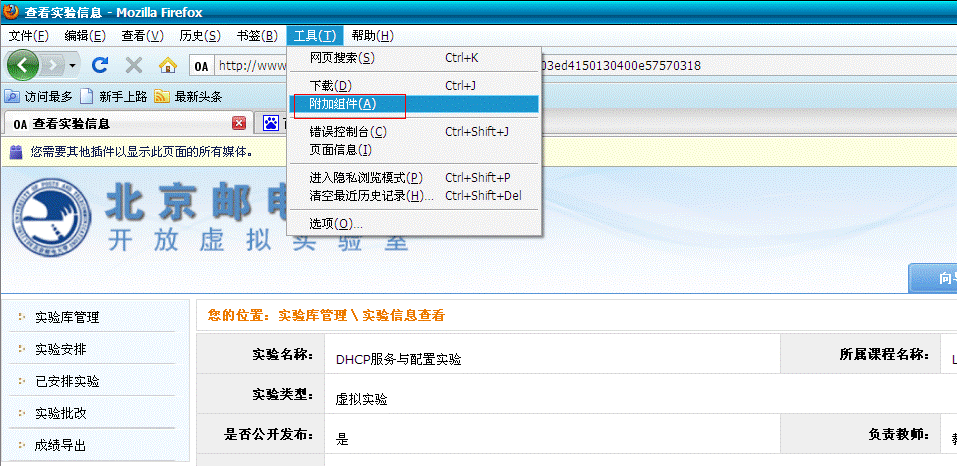Click the 实验安排 sidebar link
The width and height of the screenshot is (957, 466).
67,350
